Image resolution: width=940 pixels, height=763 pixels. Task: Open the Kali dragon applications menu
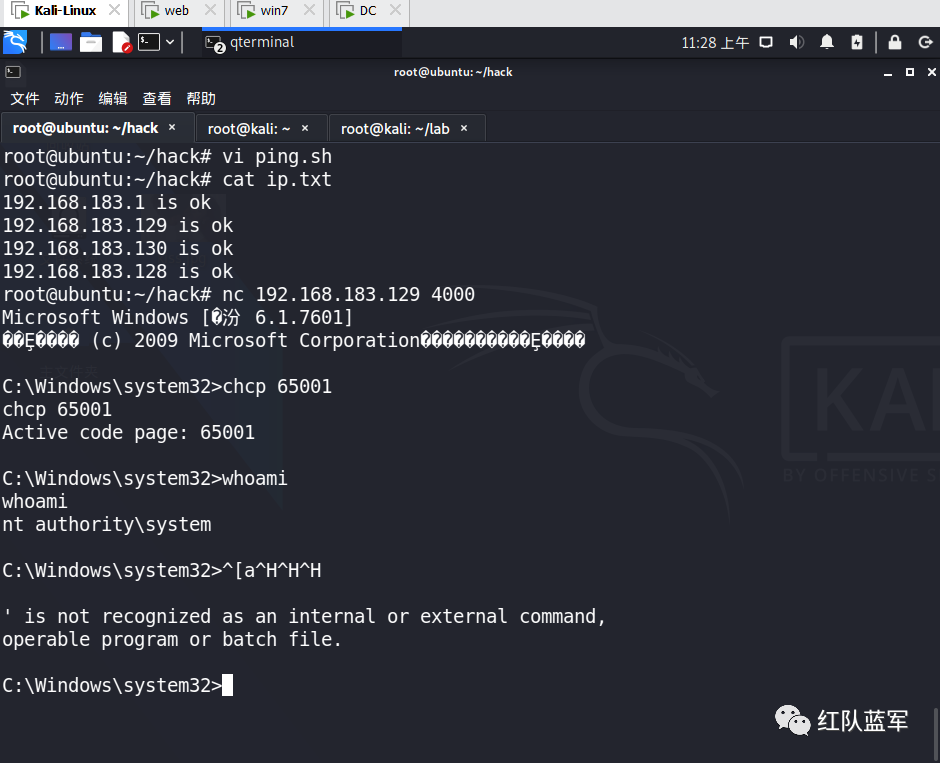point(15,43)
